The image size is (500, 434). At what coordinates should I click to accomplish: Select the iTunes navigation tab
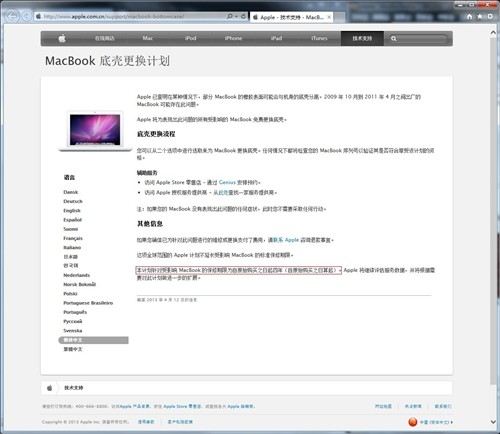pos(319,38)
